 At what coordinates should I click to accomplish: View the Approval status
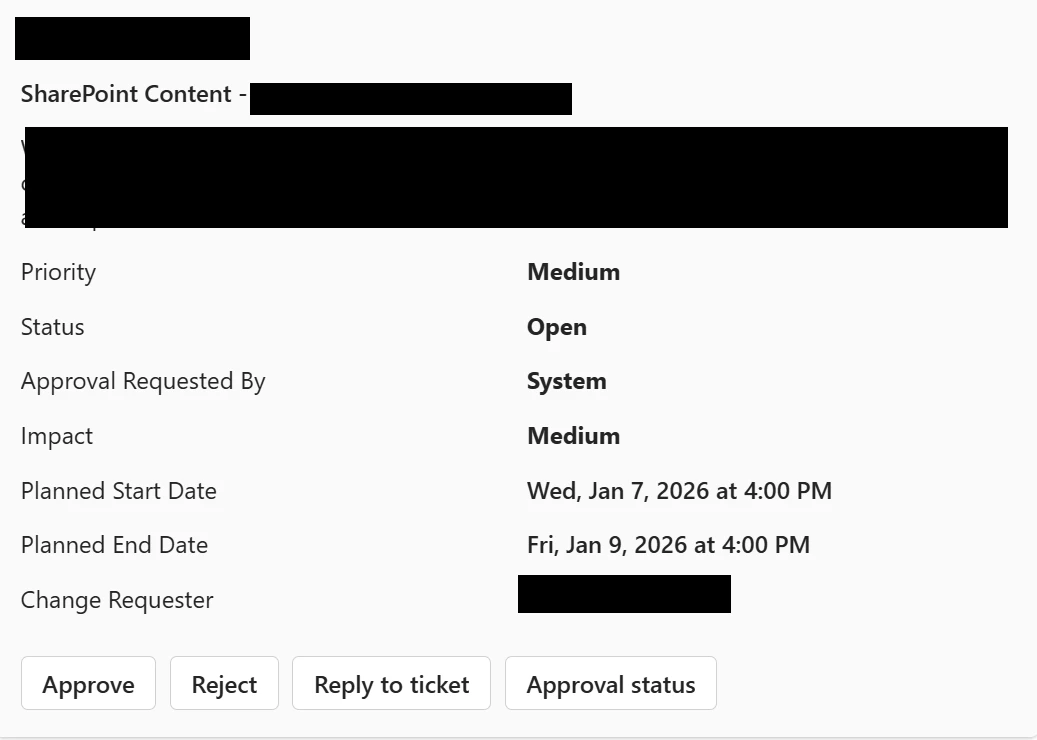tap(610, 684)
